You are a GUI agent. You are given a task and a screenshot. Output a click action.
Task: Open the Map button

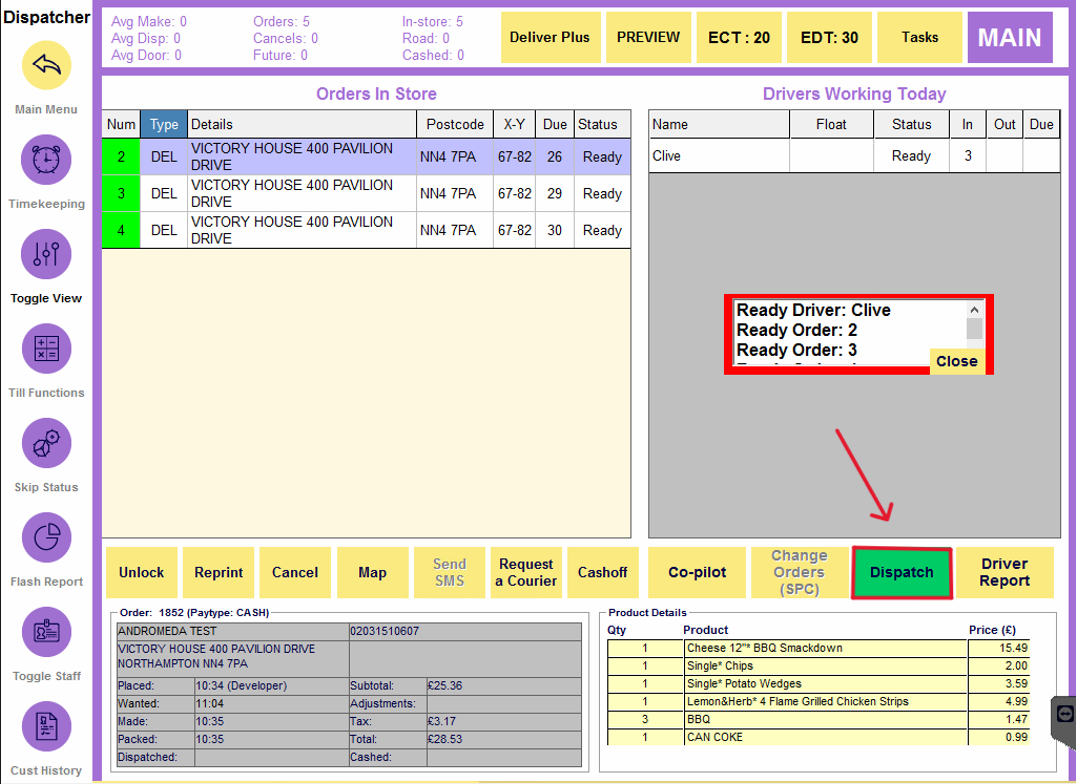(x=372, y=573)
